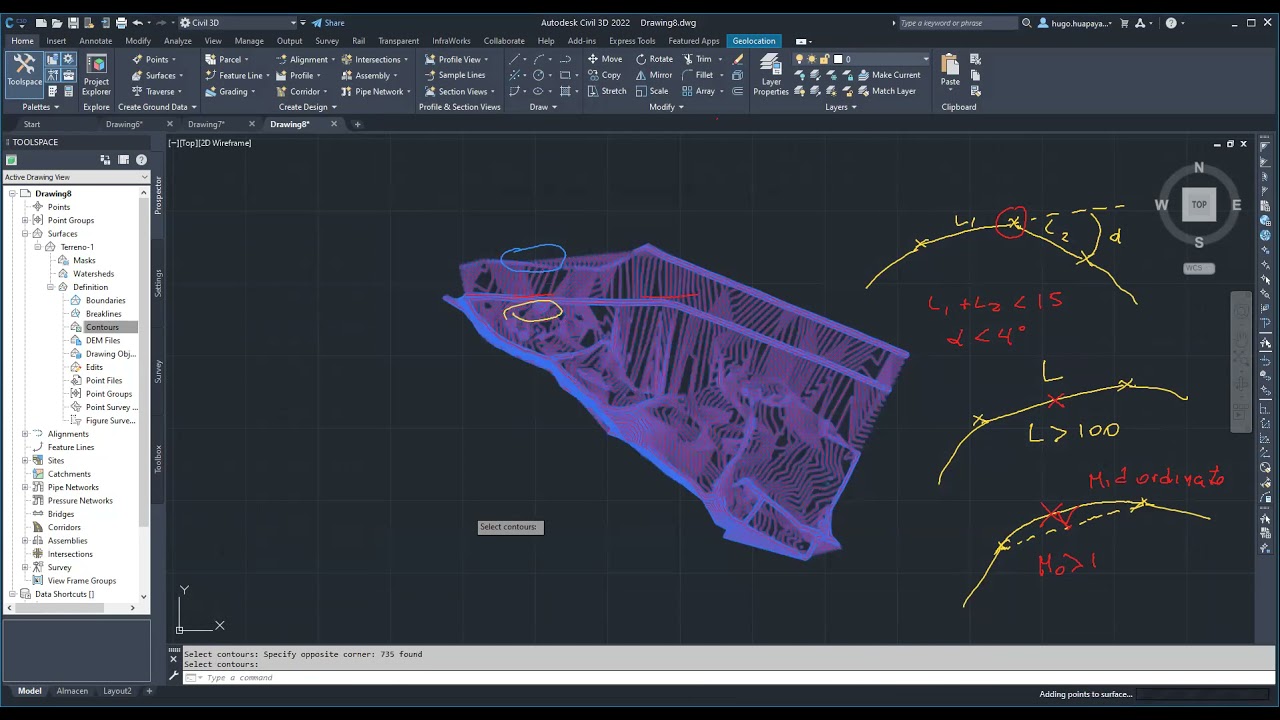Viewport: 1280px width, 720px height.
Task: Click the Help question mark icon in title bar
Action: click(1171, 23)
